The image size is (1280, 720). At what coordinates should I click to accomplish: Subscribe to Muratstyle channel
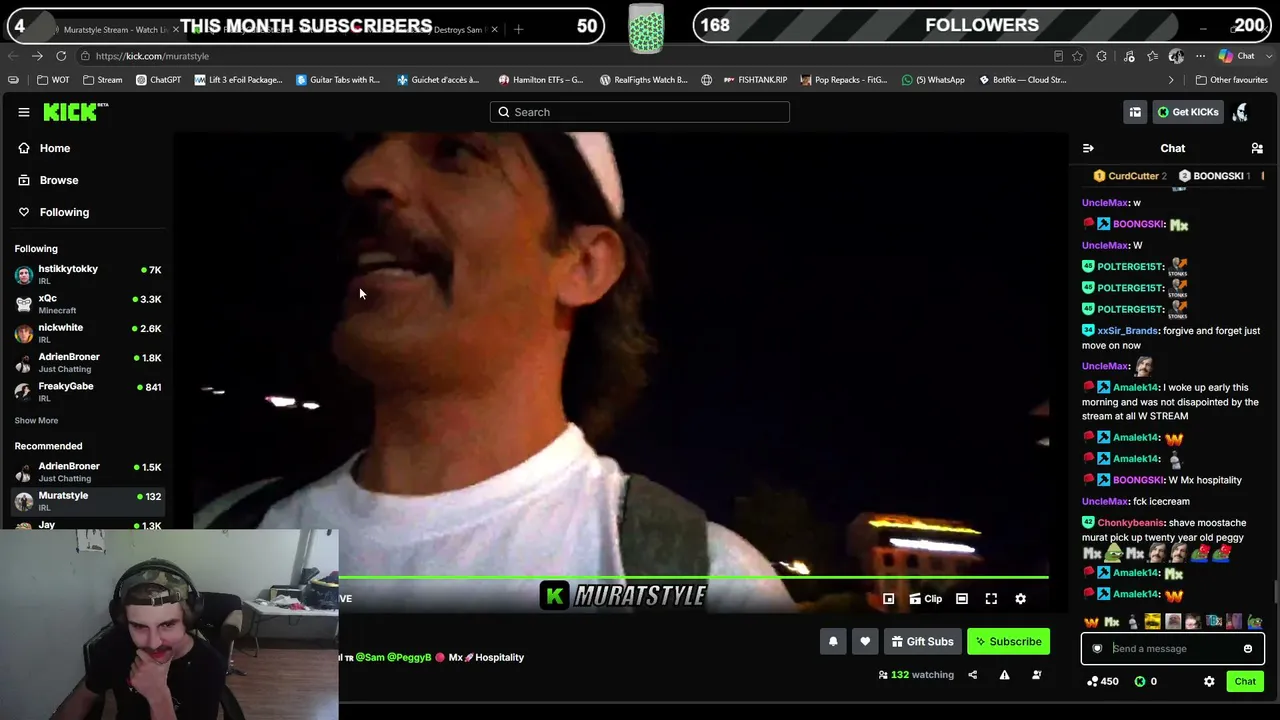pyautogui.click(x=1008, y=642)
